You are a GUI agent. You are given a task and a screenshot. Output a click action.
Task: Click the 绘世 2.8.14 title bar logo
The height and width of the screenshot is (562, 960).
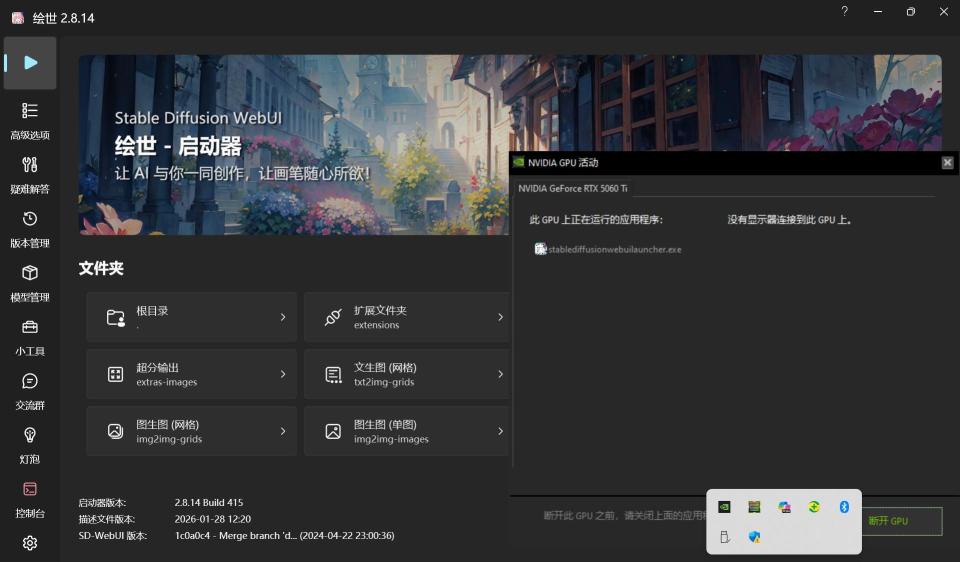point(18,18)
